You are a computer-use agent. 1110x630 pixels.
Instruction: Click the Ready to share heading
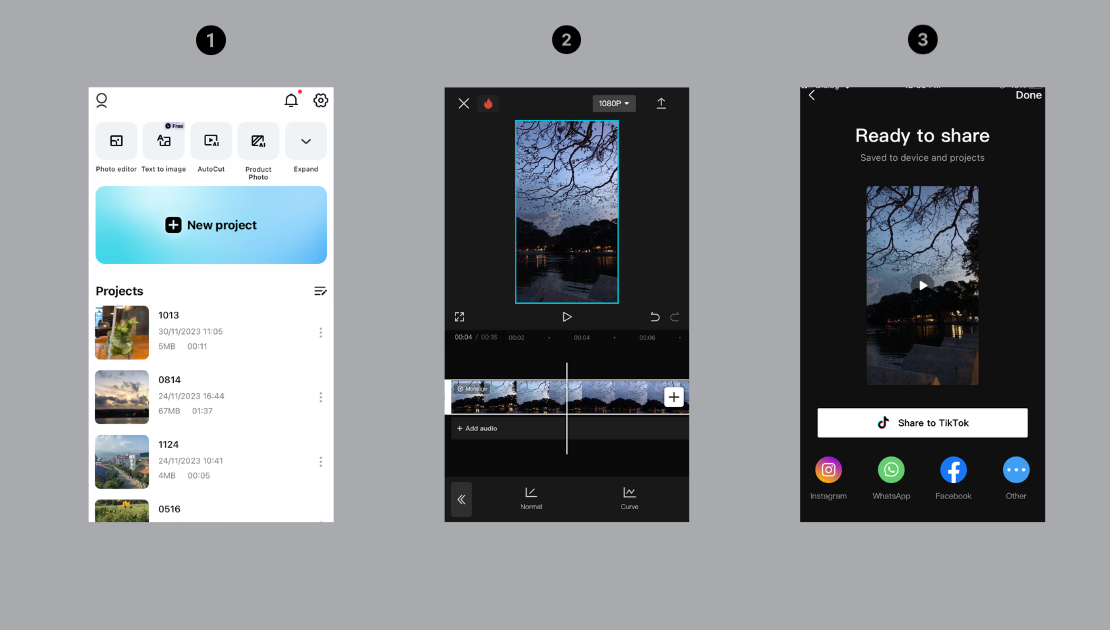[922, 135]
